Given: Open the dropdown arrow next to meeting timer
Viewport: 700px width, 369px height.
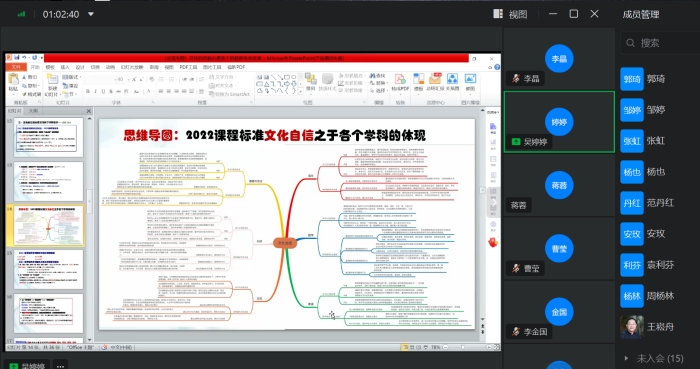Looking at the screenshot, I should [91, 14].
